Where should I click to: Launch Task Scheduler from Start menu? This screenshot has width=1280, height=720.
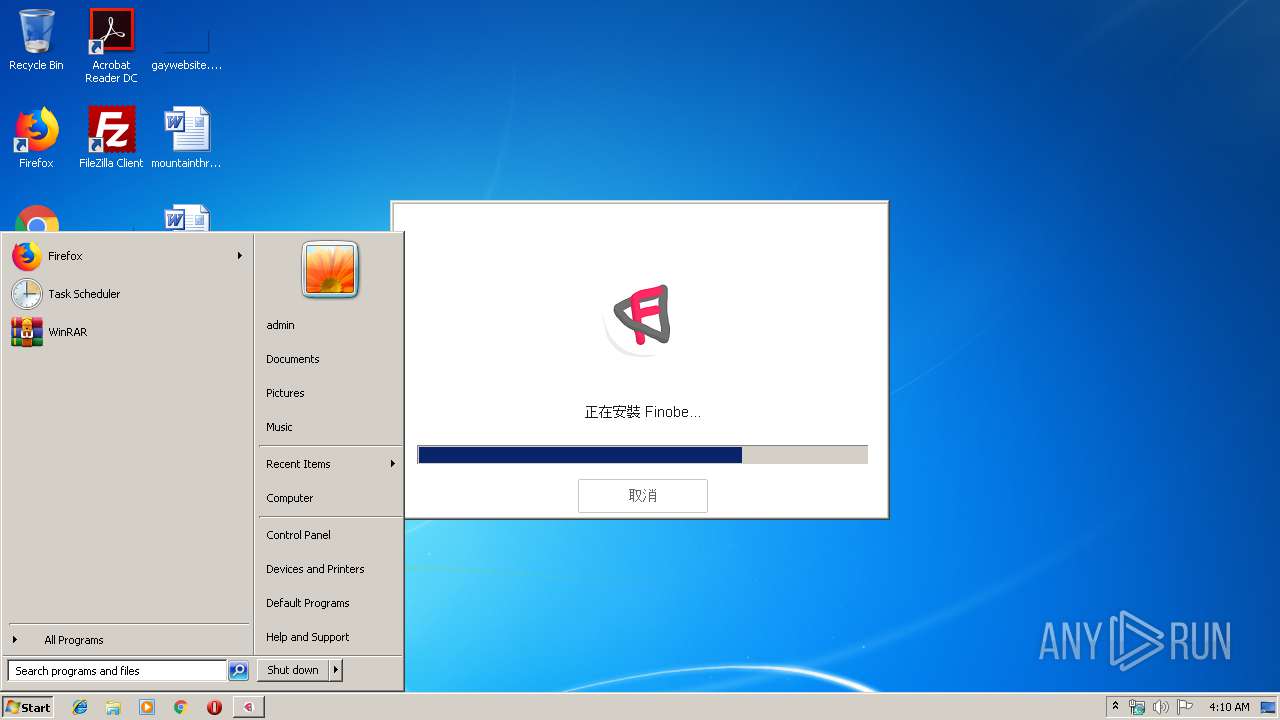(128, 294)
